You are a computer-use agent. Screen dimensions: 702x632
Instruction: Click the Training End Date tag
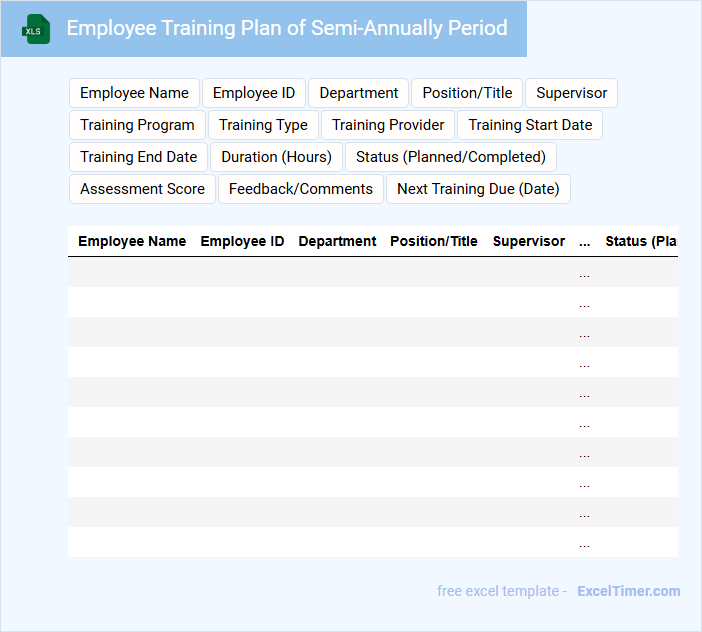pos(138,157)
